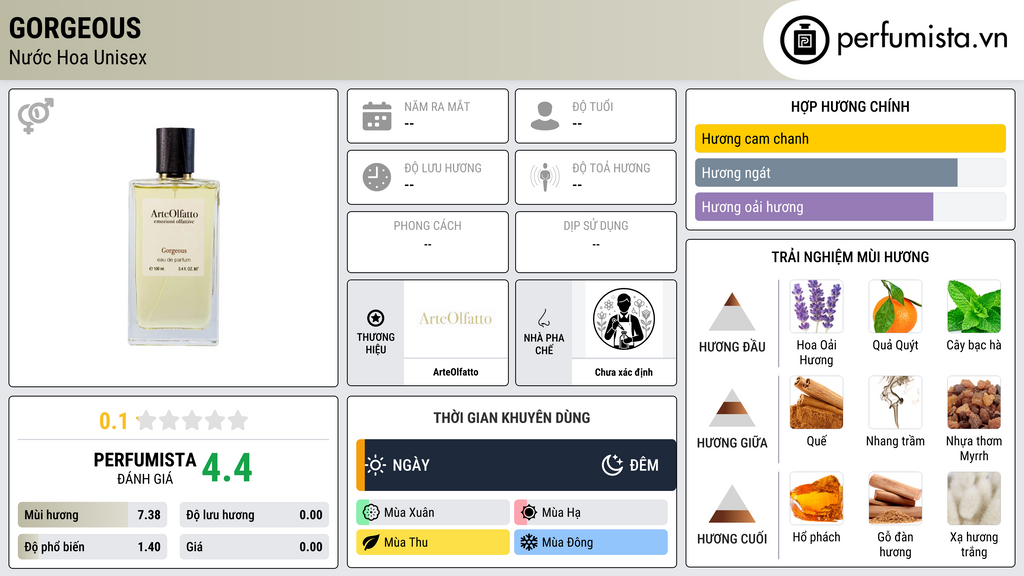Click the Chưa xác định perfumer caption
The width and height of the screenshot is (1024, 576).
pos(624,372)
